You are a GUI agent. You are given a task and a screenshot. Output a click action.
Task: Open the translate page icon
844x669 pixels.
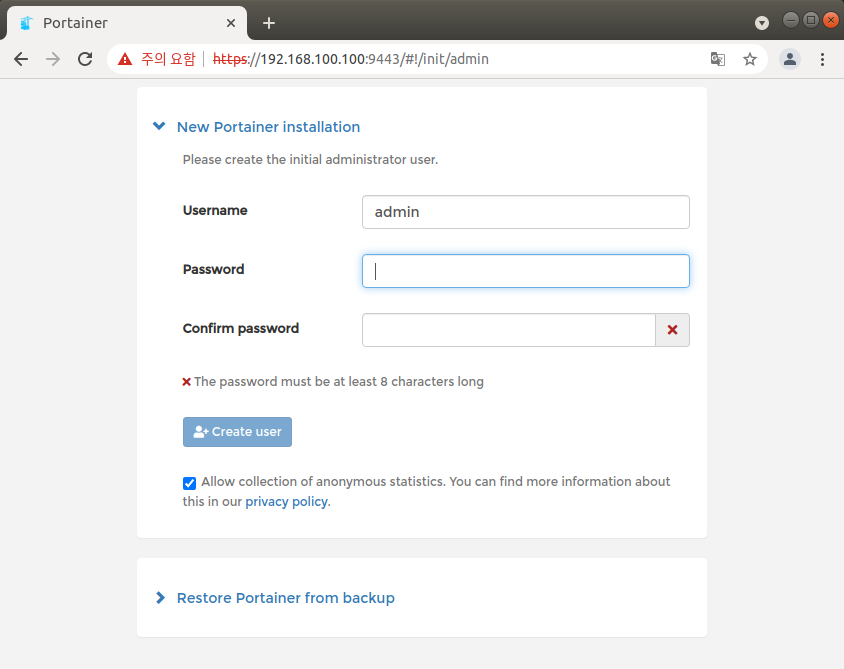pyautogui.click(x=718, y=59)
